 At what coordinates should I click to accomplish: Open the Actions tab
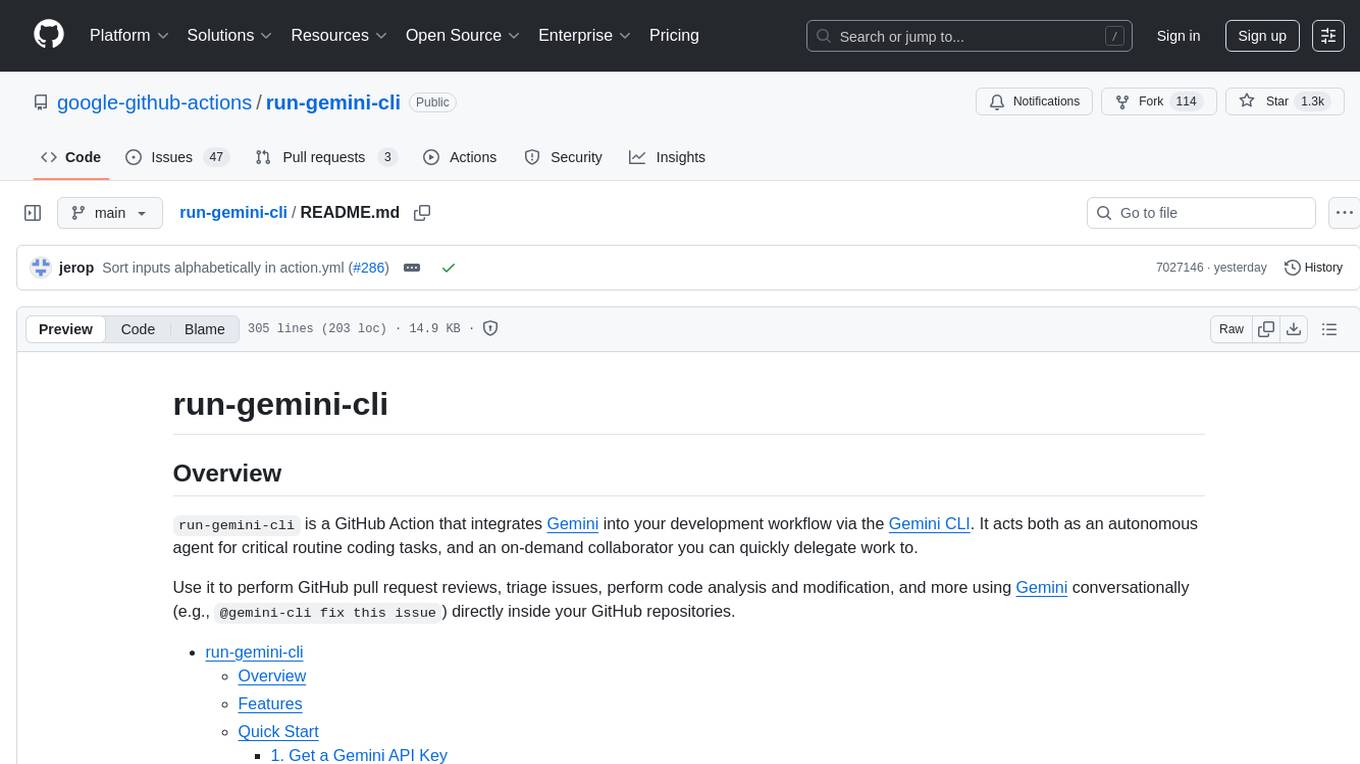coord(460,157)
